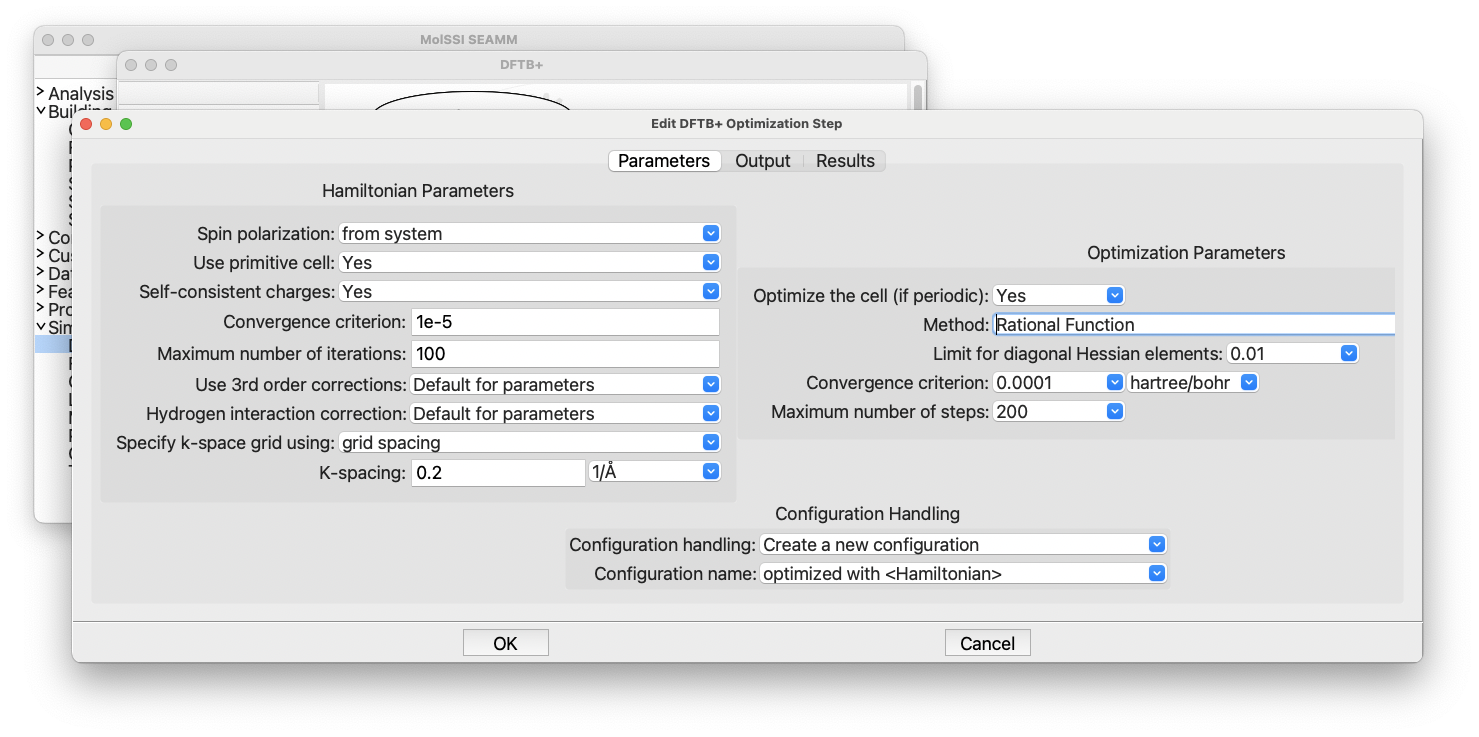Viewport: 1479px width, 737px height.
Task: Click the Hamiltonian Convergence criterion 1e-5 field
Action: [565, 322]
